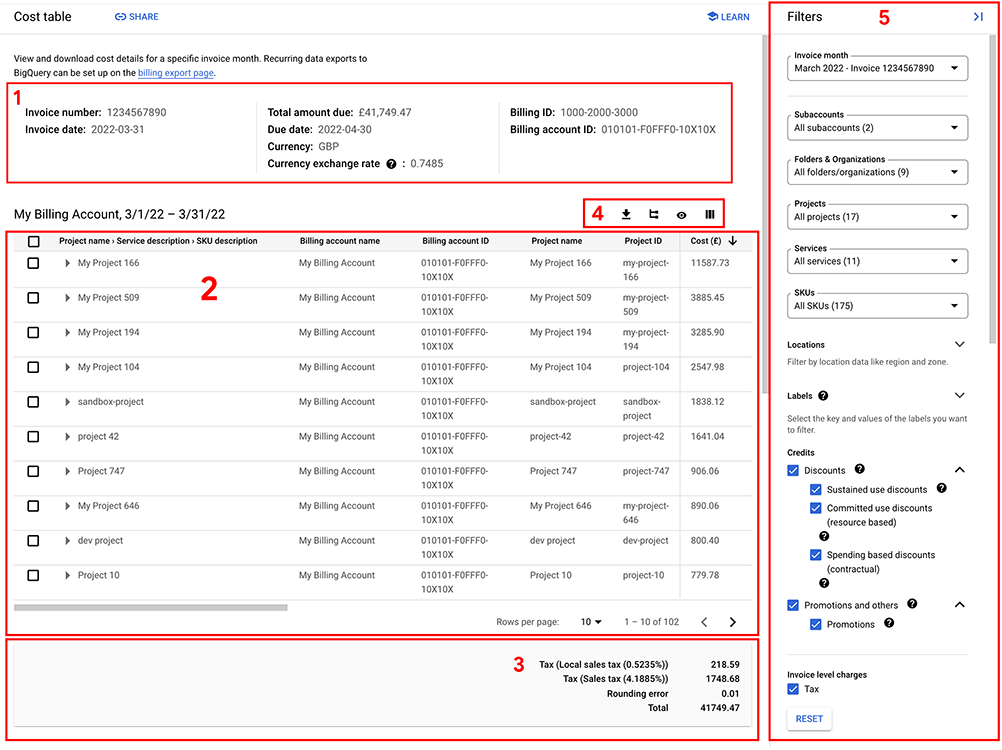Click the Billing account ID column header
The height and width of the screenshot is (750, 1002).
(455, 241)
